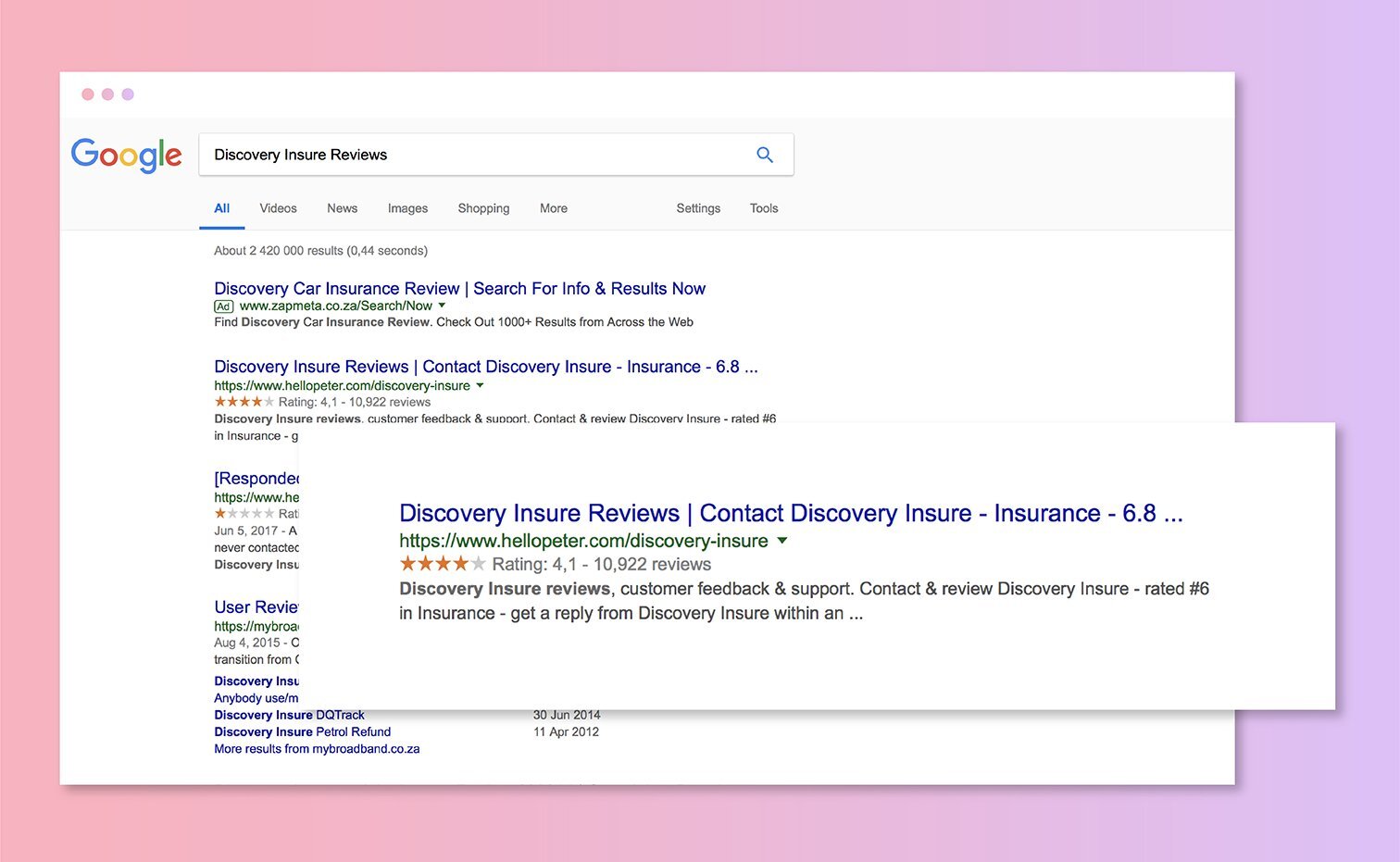Open the URL options arrow in enlarged result
Viewport: 1400px width, 862px height.
click(783, 541)
